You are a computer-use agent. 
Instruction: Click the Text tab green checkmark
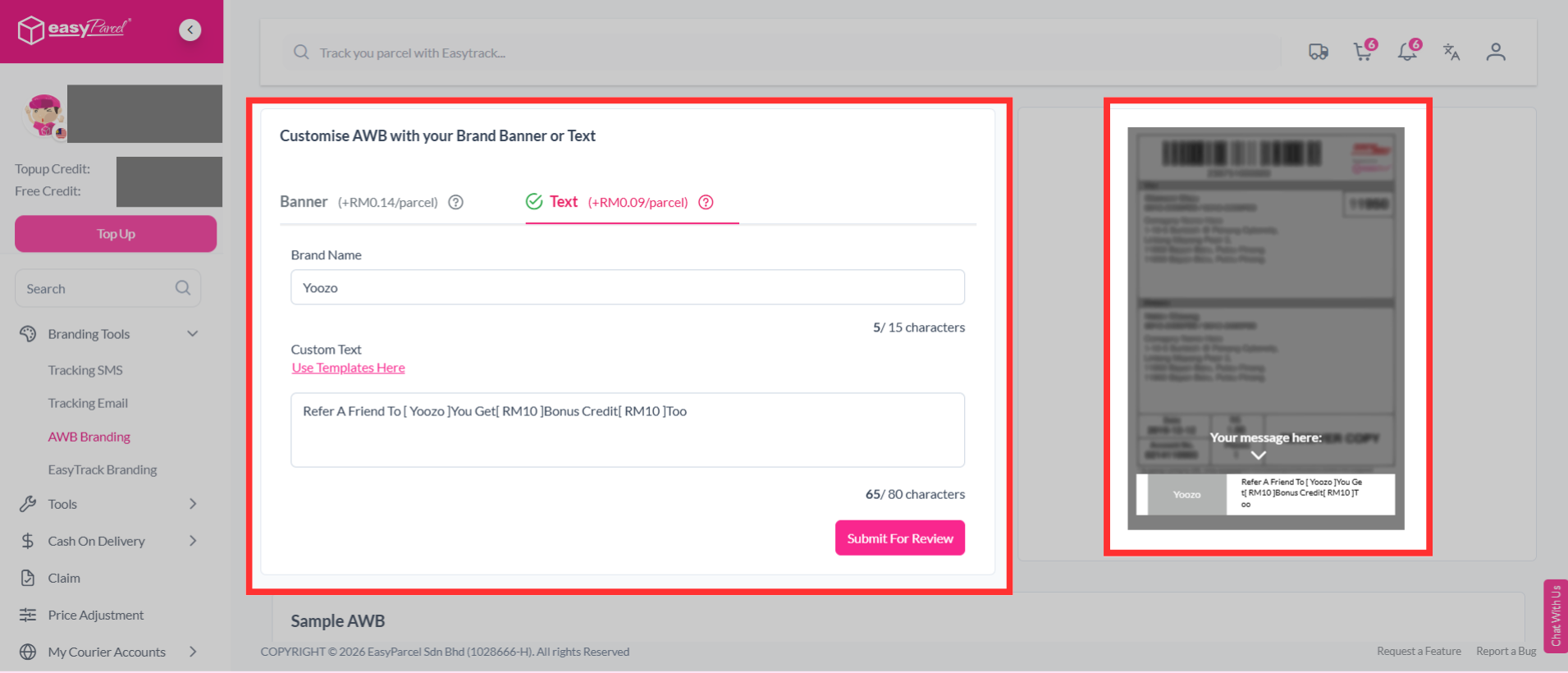point(534,201)
